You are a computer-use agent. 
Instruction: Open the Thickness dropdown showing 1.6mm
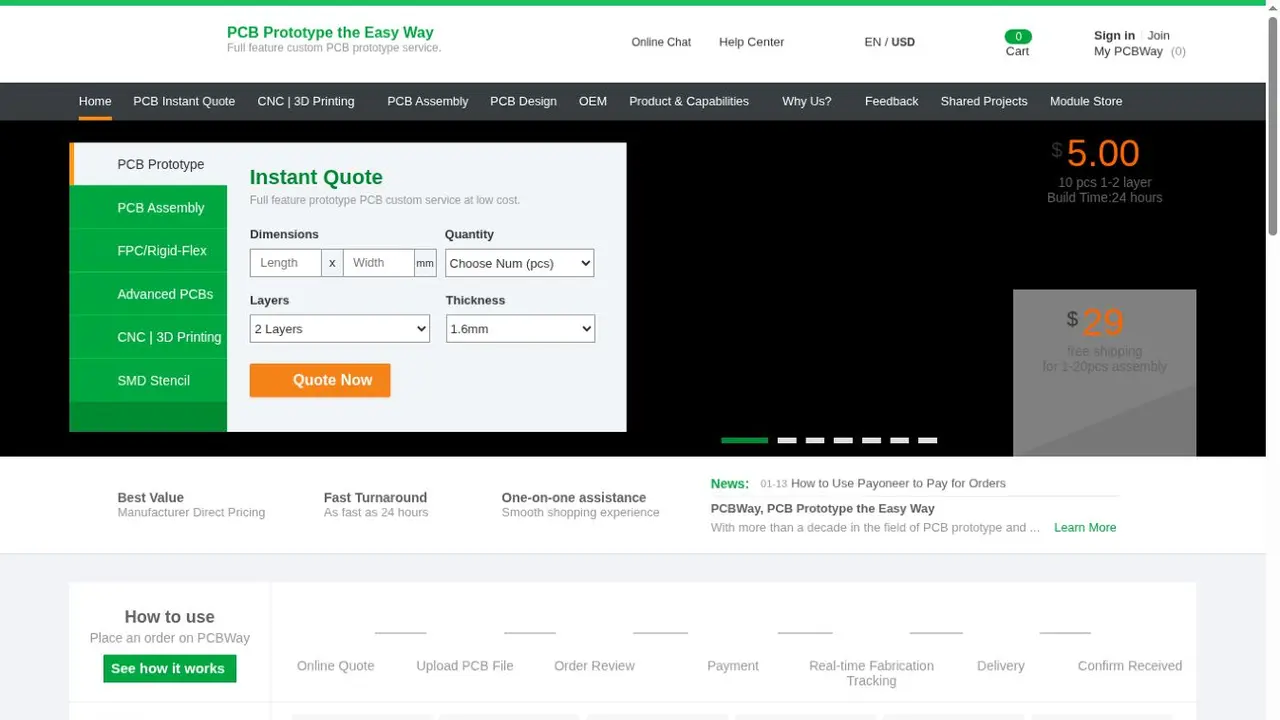[x=520, y=329]
